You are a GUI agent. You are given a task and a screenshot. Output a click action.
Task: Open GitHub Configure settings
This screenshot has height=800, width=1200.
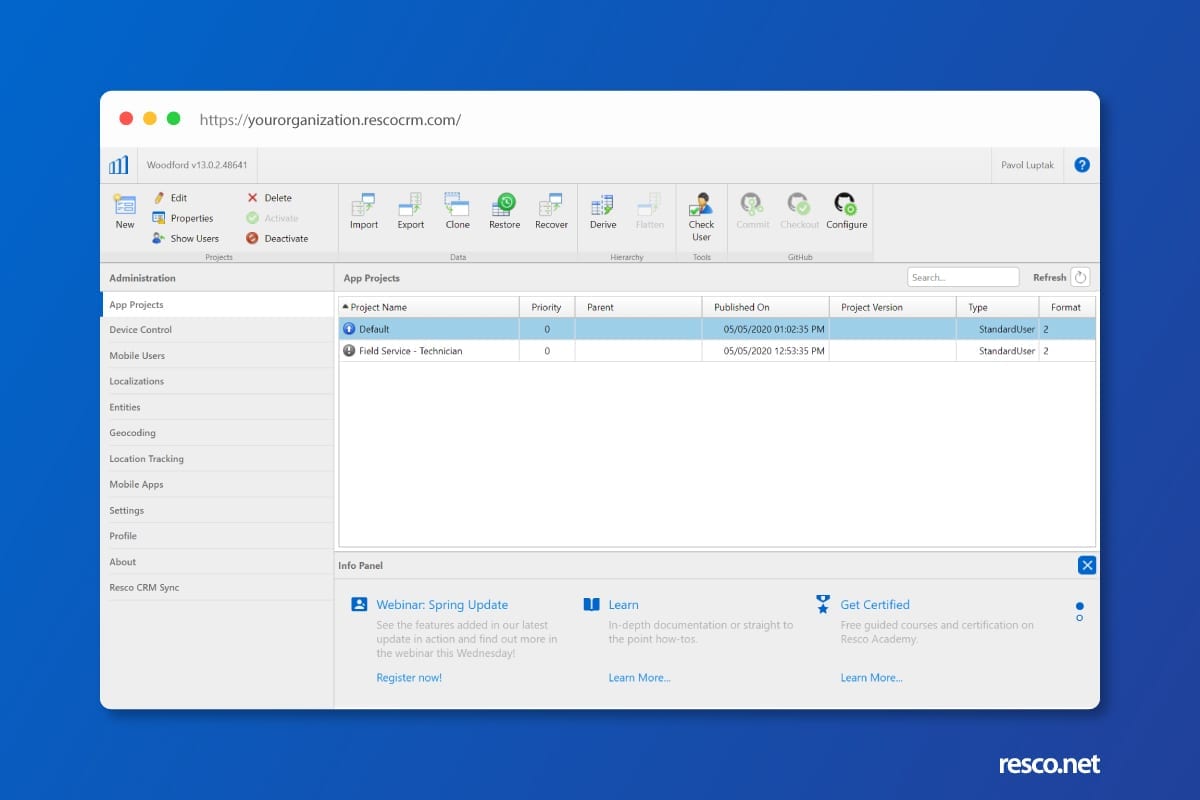click(x=846, y=211)
